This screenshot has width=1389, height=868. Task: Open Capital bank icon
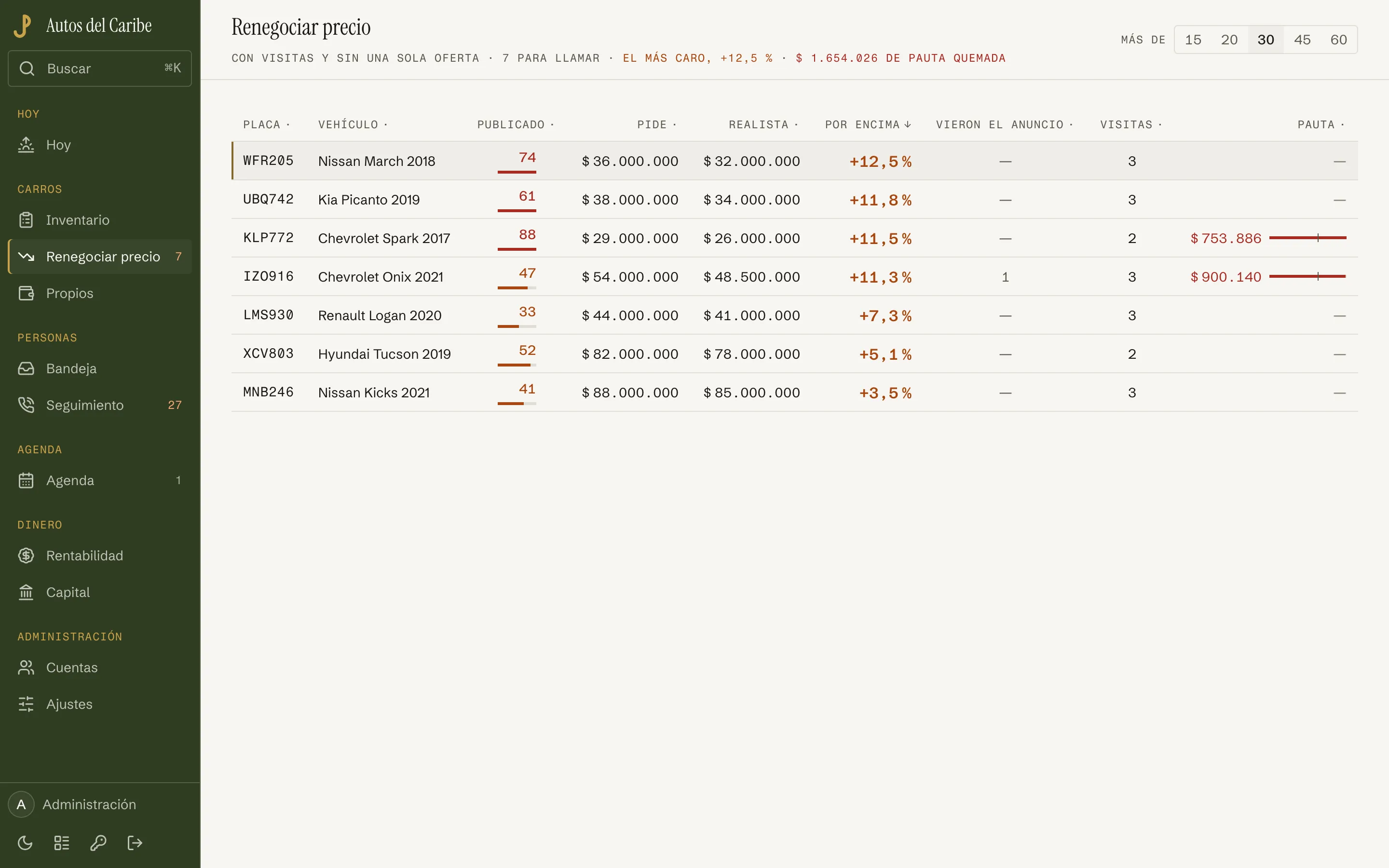click(x=26, y=592)
